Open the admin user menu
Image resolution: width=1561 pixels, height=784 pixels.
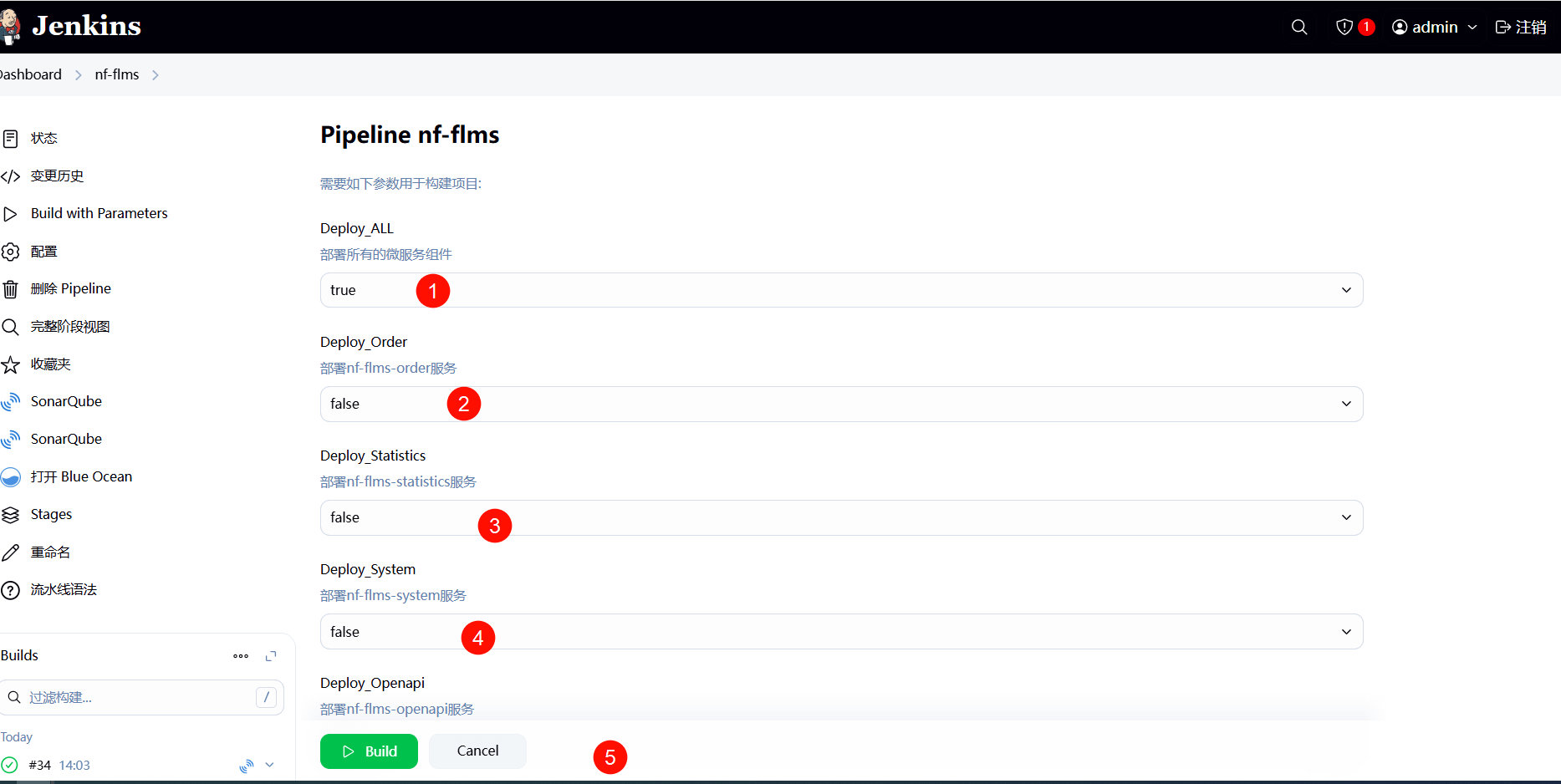(1434, 27)
